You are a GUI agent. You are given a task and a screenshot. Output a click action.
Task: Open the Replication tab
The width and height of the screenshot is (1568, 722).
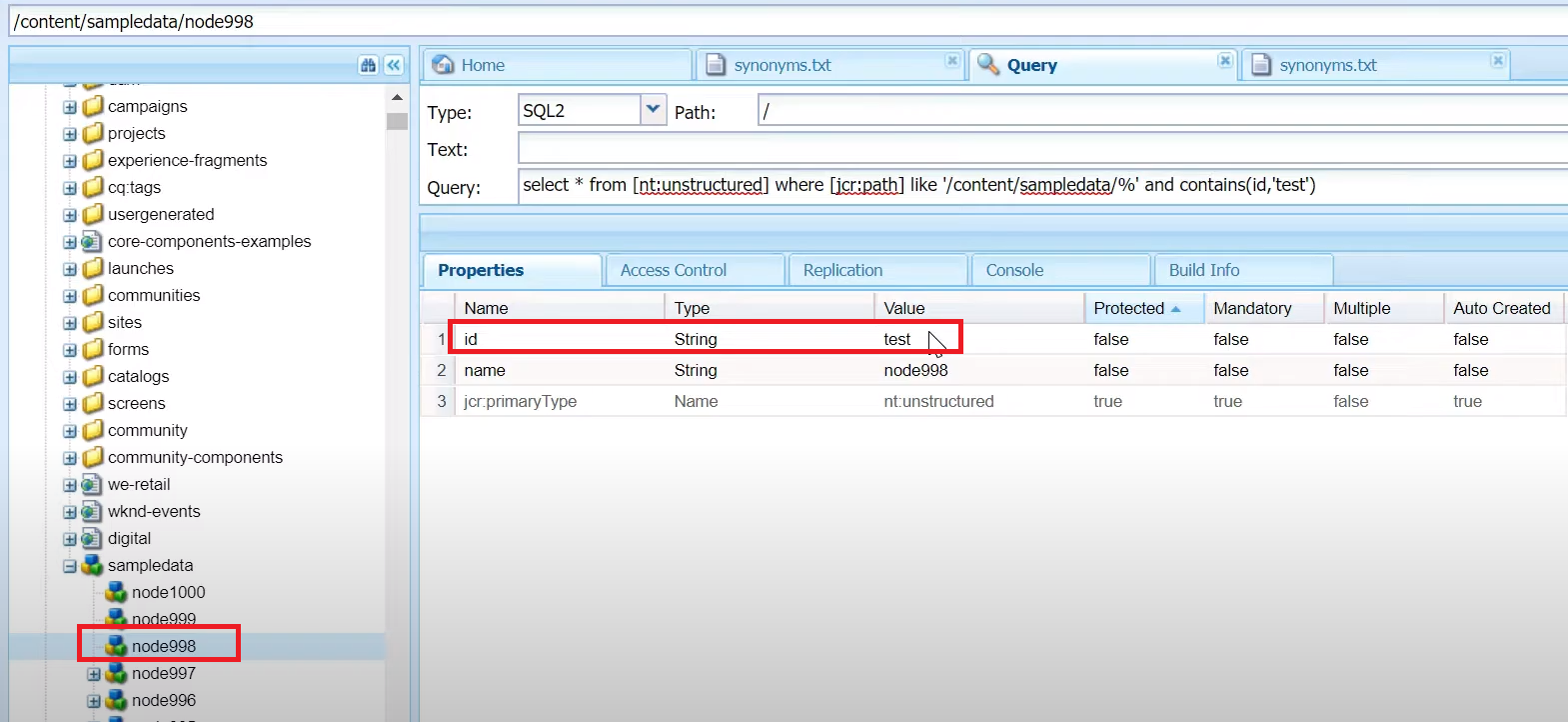(877, 270)
